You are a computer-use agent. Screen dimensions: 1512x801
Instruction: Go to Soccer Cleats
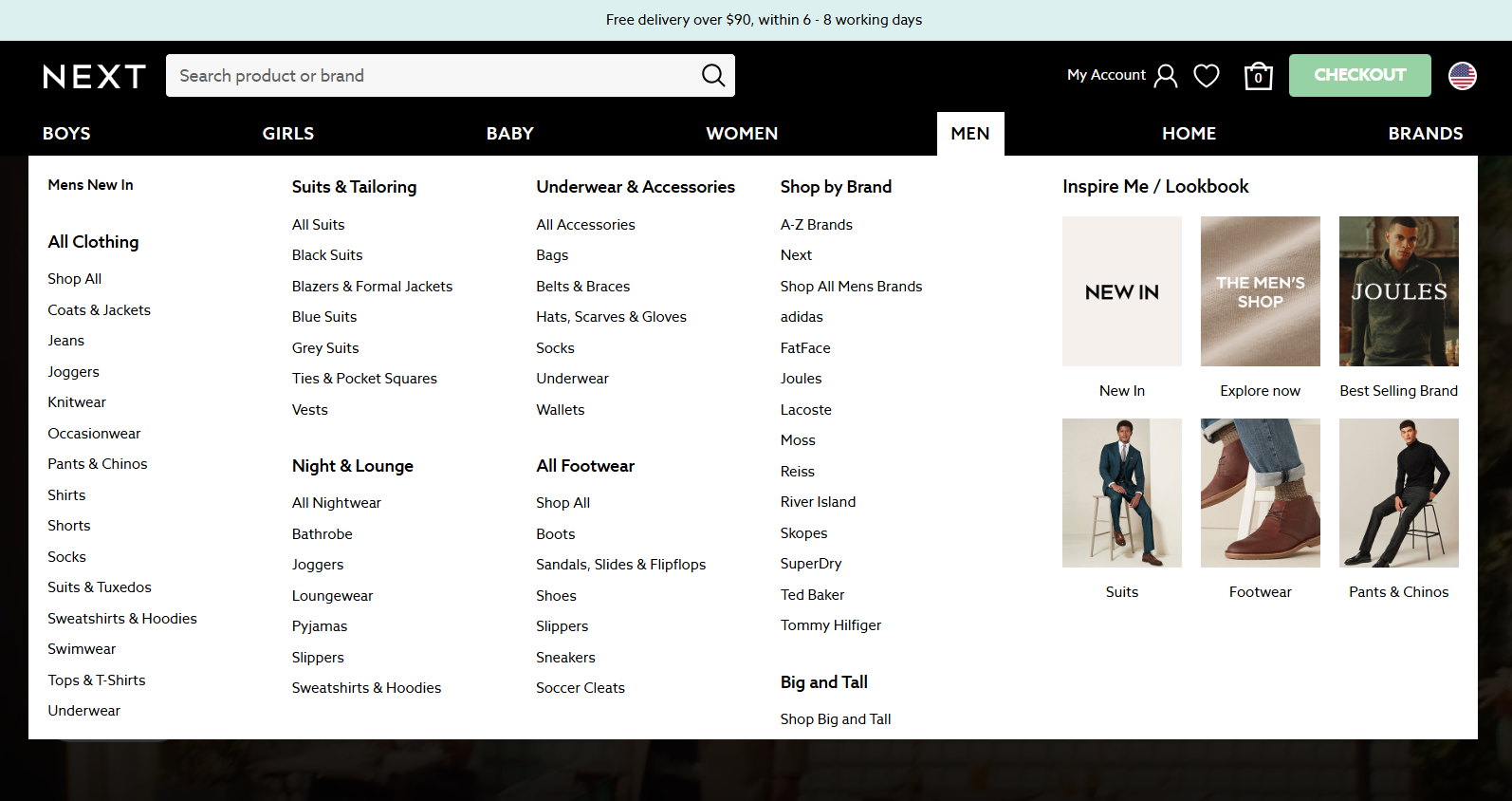coord(581,688)
